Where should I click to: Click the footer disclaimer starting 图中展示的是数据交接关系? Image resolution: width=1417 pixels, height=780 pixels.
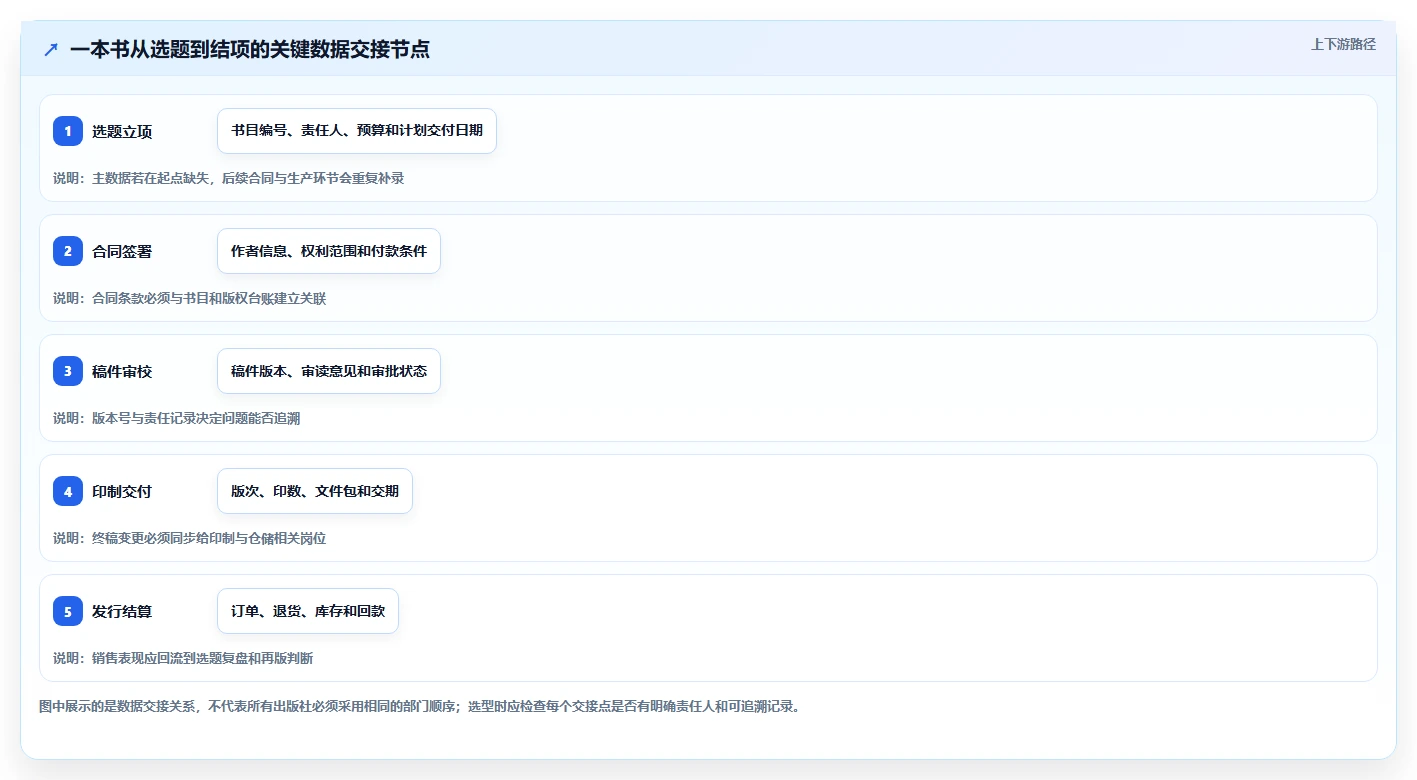pos(419,706)
